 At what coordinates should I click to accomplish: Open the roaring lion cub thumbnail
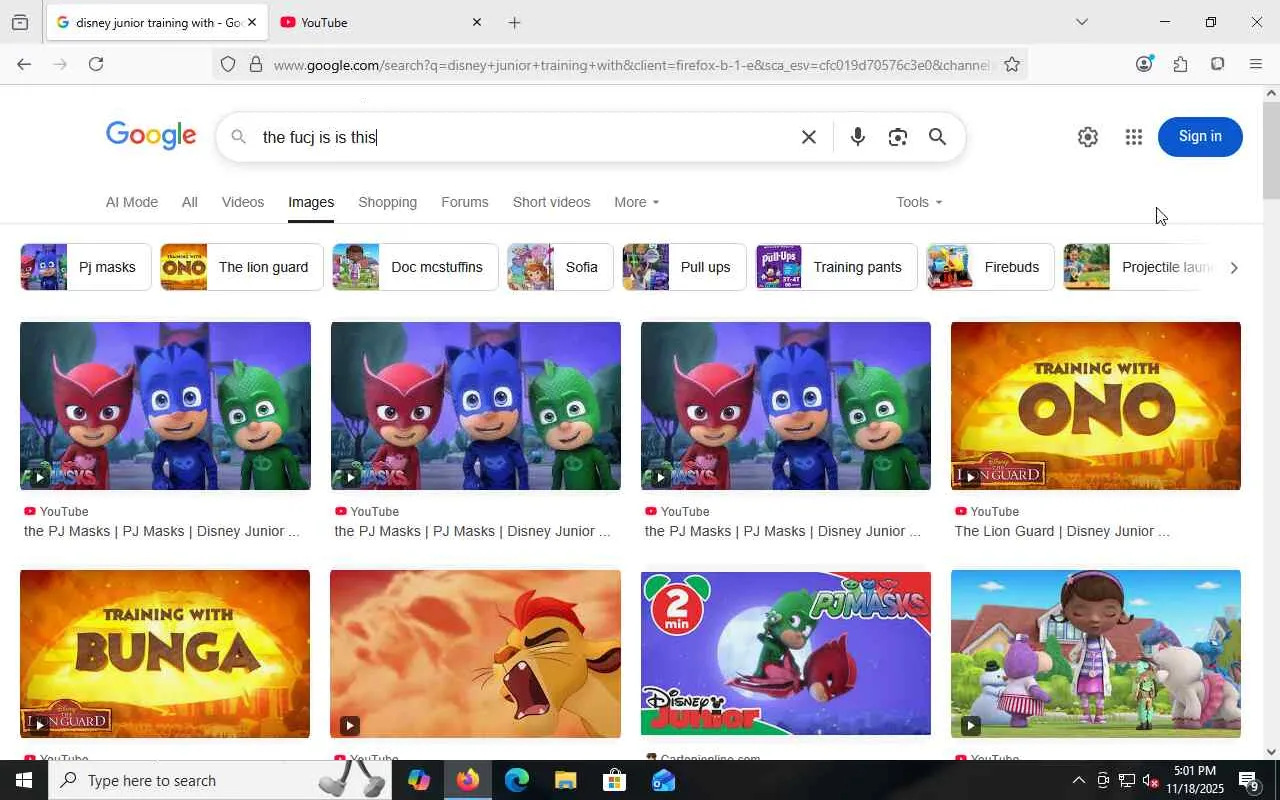coord(475,654)
